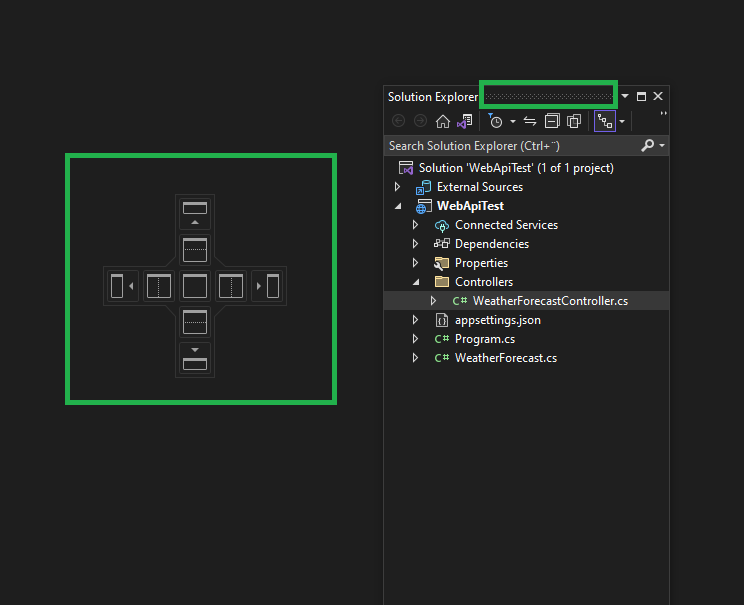Select External Sources item
The height and width of the screenshot is (605, 744).
click(x=480, y=187)
